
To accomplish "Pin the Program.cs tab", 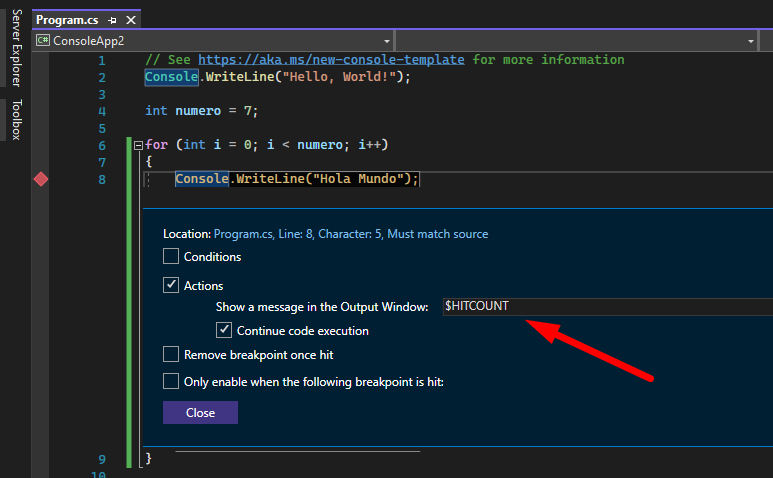I will pyautogui.click(x=112, y=20).
